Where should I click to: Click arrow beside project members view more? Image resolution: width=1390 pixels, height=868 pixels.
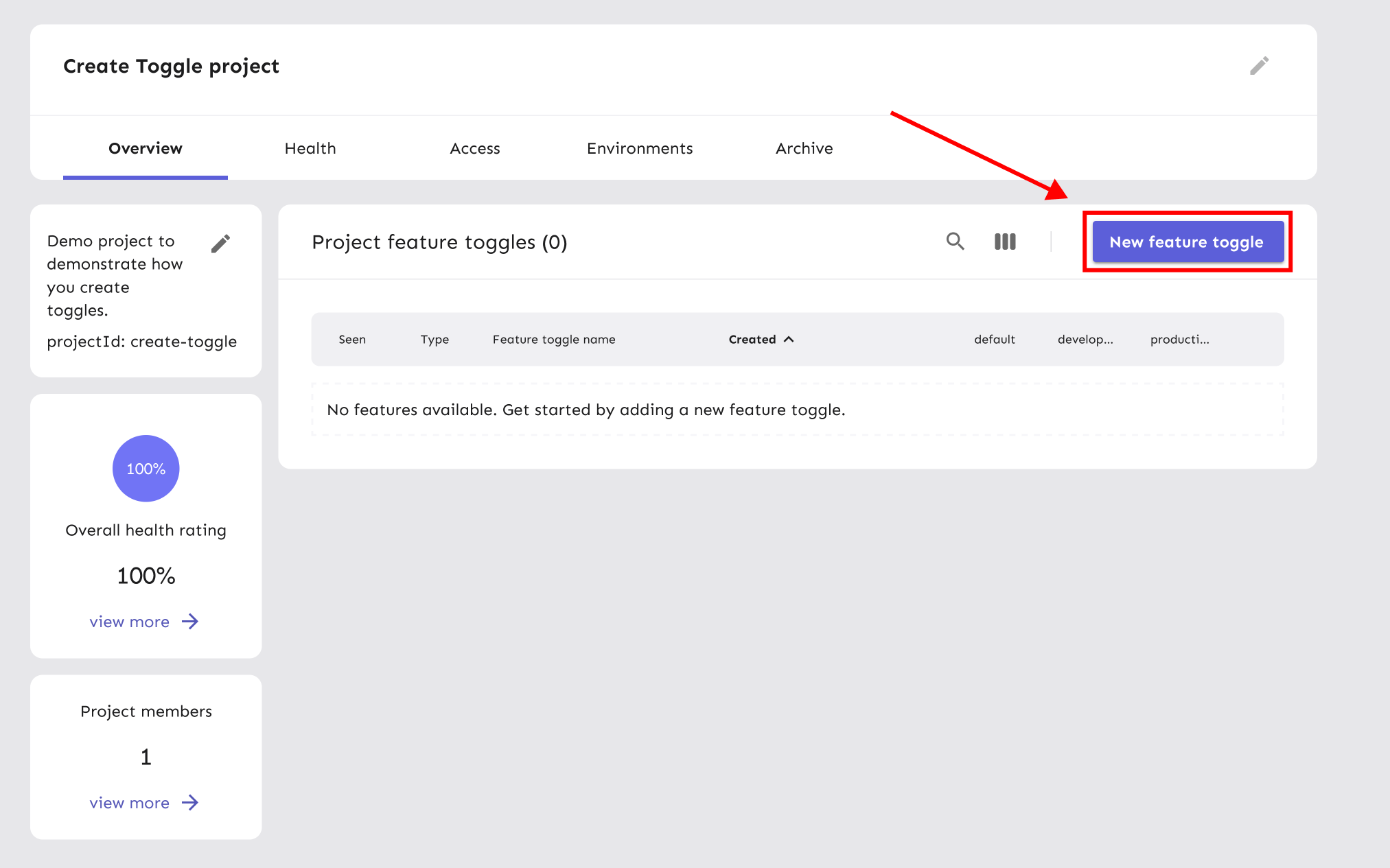coord(190,803)
